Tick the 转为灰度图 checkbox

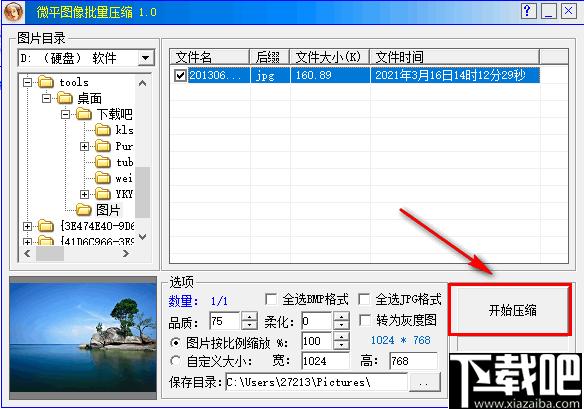point(365,320)
